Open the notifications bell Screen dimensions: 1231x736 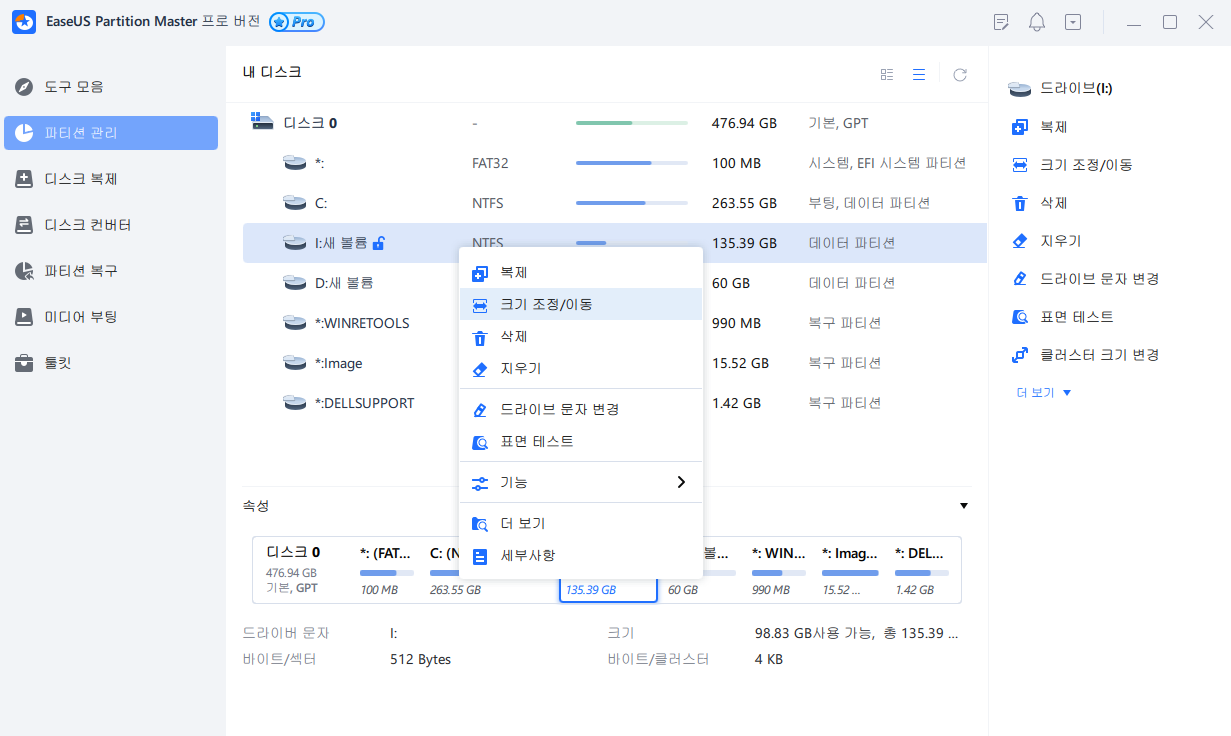click(1036, 21)
